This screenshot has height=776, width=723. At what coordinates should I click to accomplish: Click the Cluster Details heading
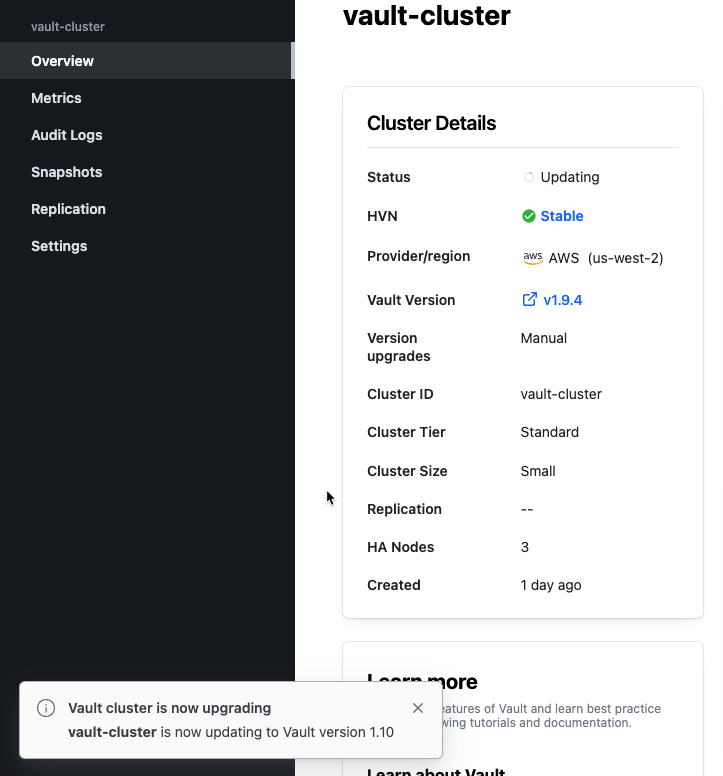pos(432,123)
